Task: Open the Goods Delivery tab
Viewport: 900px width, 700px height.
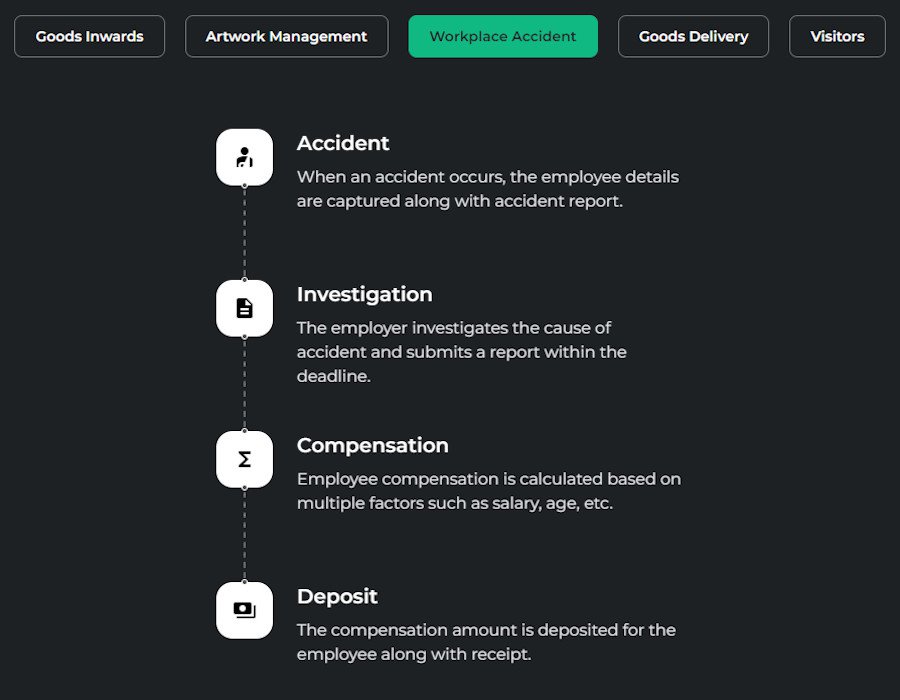Action: click(x=693, y=36)
